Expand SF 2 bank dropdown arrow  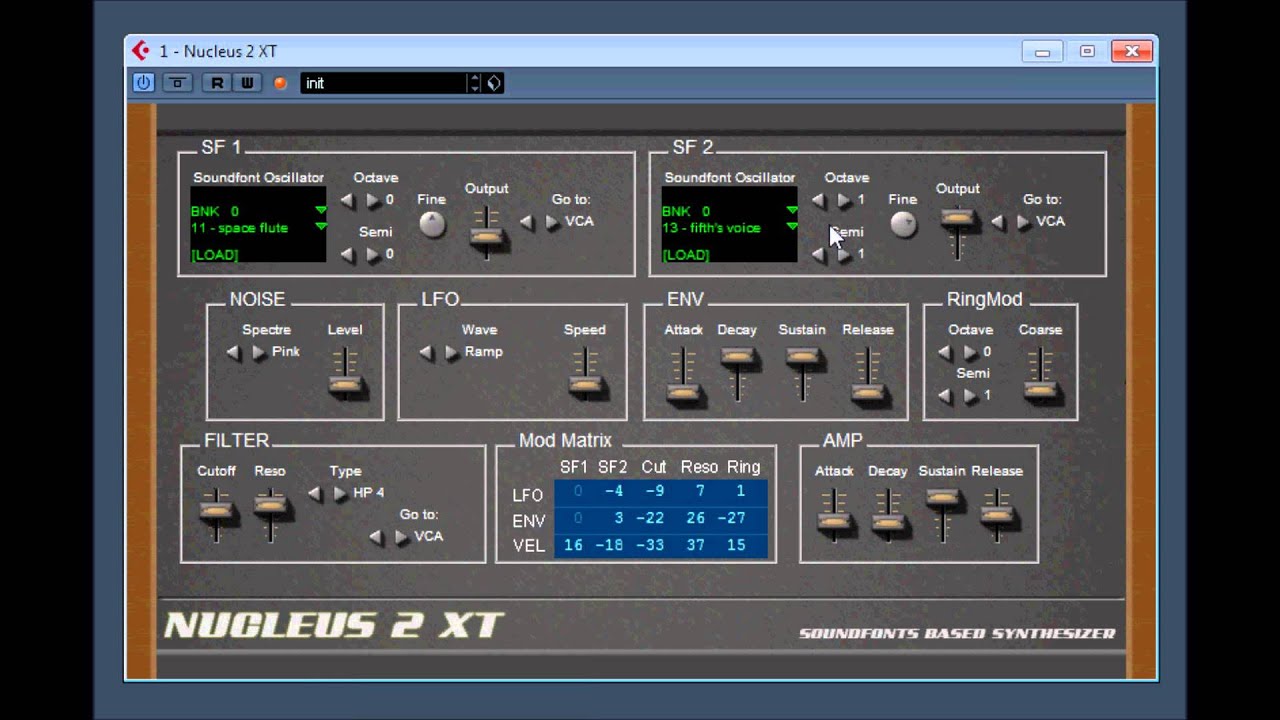coord(791,210)
